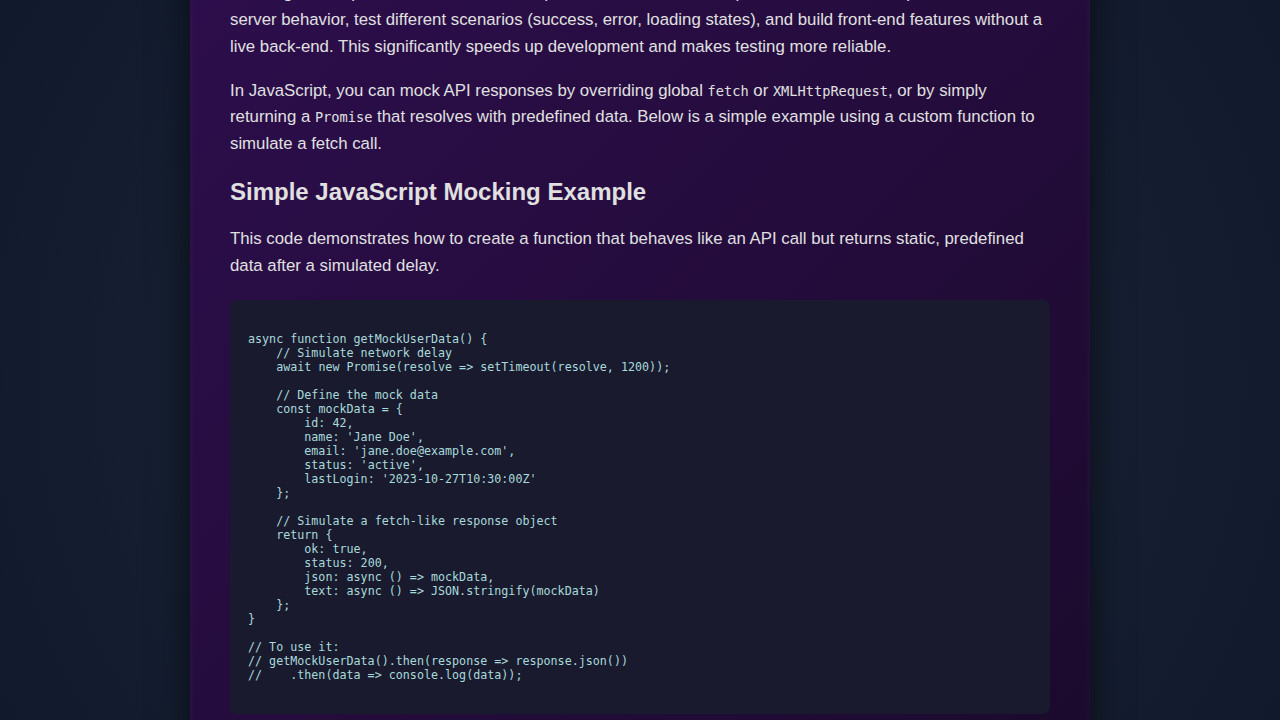The width and height of the screenshot is (1280, 720).
Task: Click the status: 200 line in code
Action: (x=345, y=562)
